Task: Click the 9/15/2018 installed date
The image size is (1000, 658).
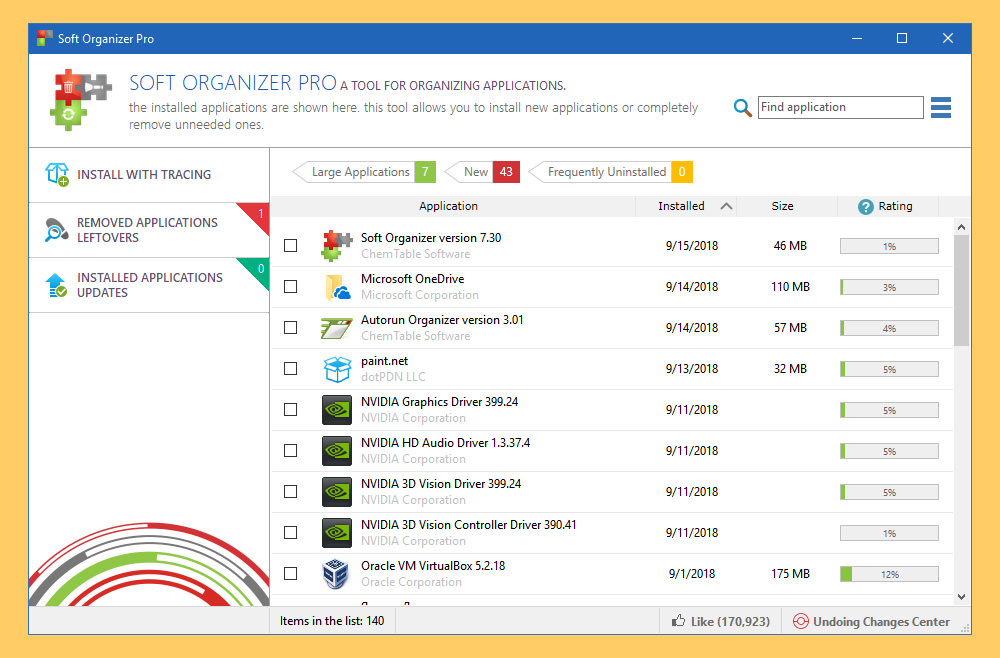Action: (692, 245)
